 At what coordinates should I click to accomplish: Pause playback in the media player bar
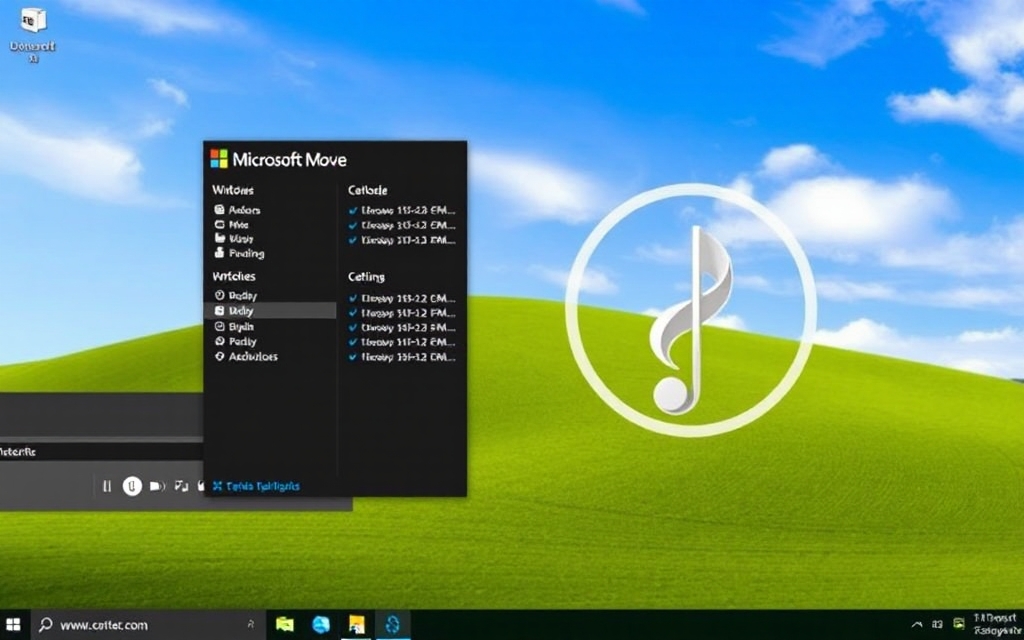coord(106,486)
